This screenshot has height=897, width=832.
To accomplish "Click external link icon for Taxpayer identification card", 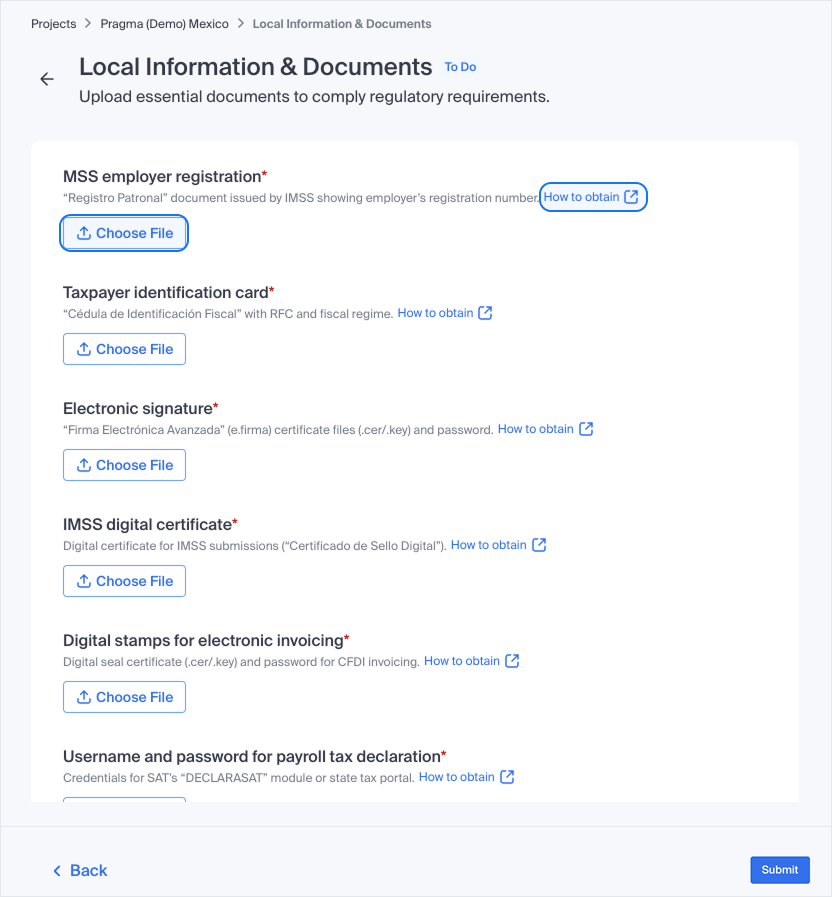I will tap(485, 313).
